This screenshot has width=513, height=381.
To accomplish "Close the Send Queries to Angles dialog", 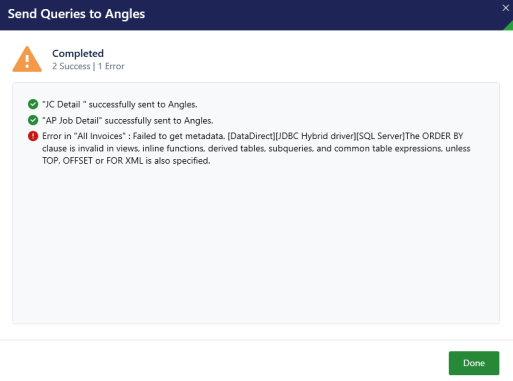I will tap(505, 8).
